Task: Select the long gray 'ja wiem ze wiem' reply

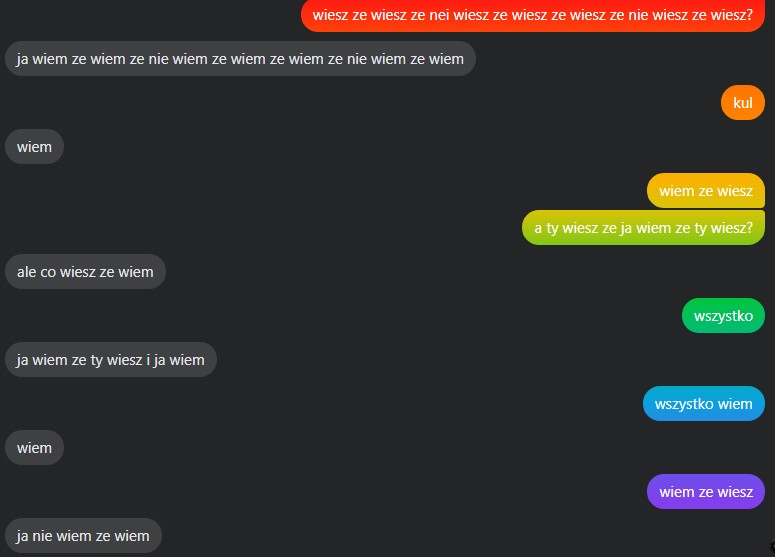Action: pyautogui.click(x=240, y=59)
